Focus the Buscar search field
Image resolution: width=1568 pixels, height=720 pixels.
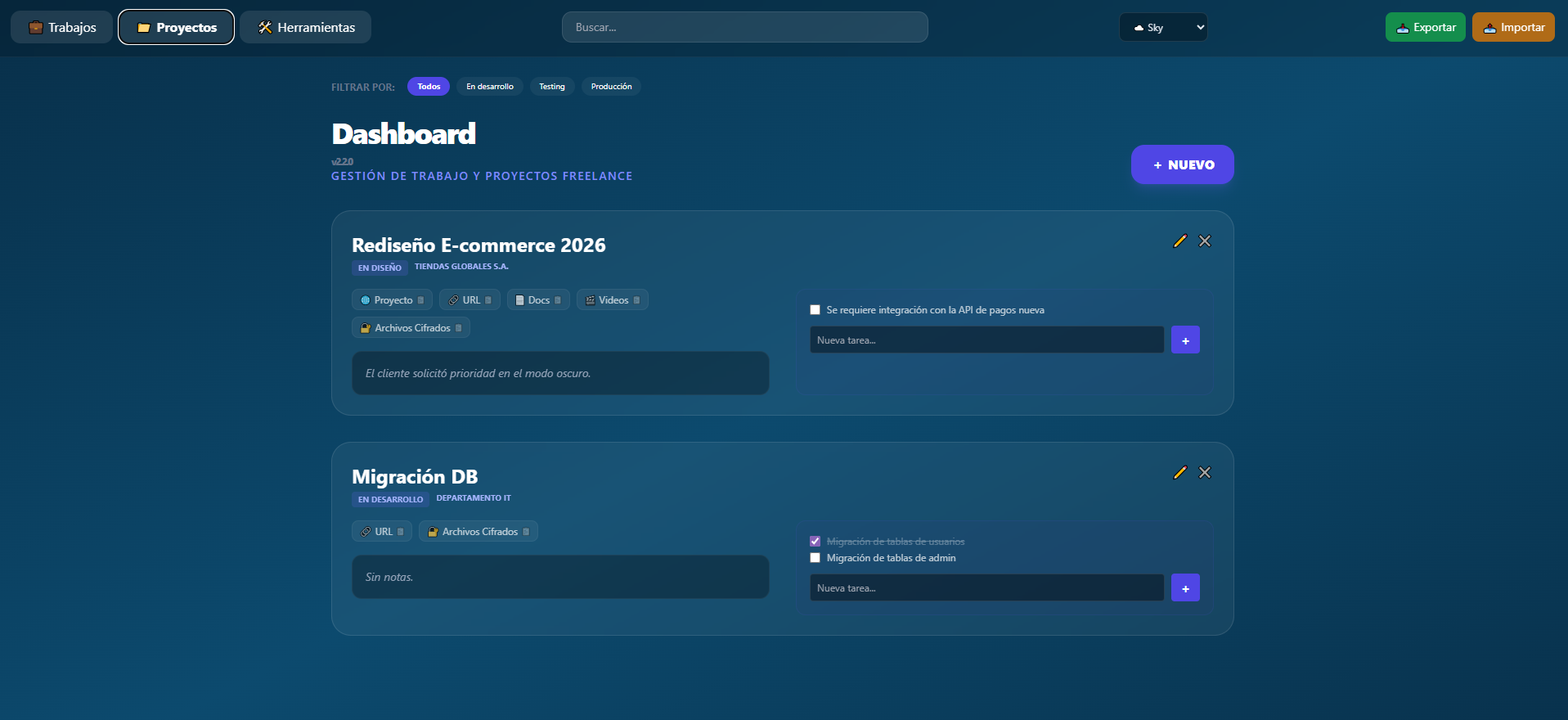[x=744, y=28]
